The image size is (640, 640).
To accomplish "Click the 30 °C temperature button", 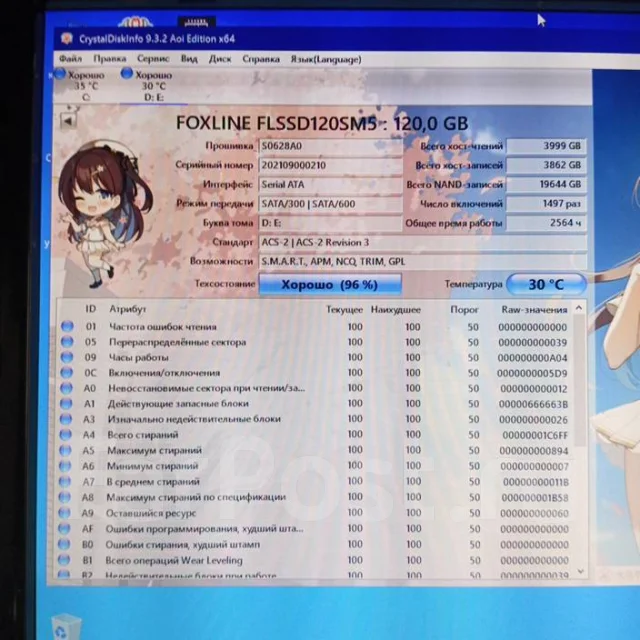I will pos(546,284).
